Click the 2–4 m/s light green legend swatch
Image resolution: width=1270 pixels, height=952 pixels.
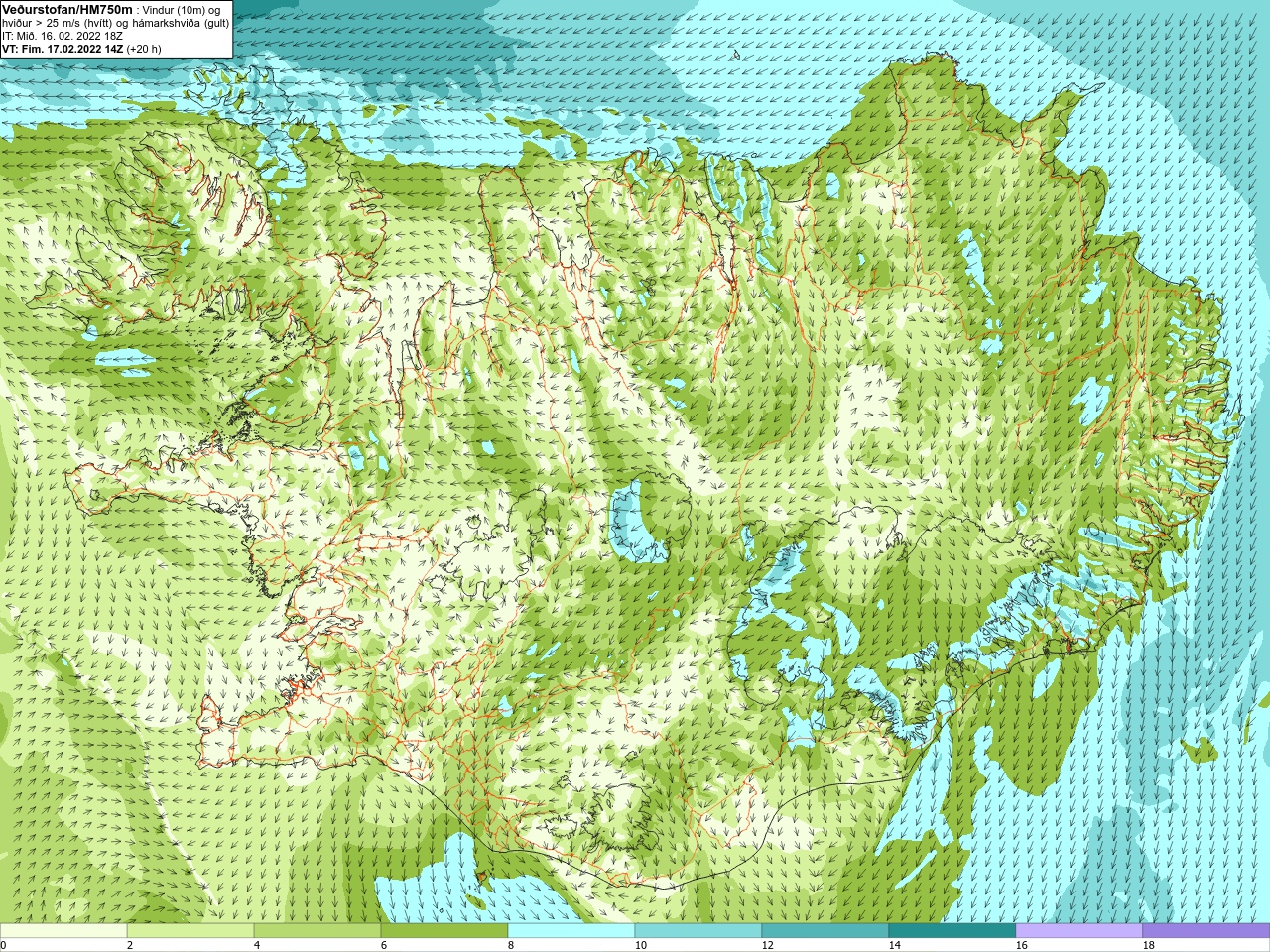click(x=190, y=931)
